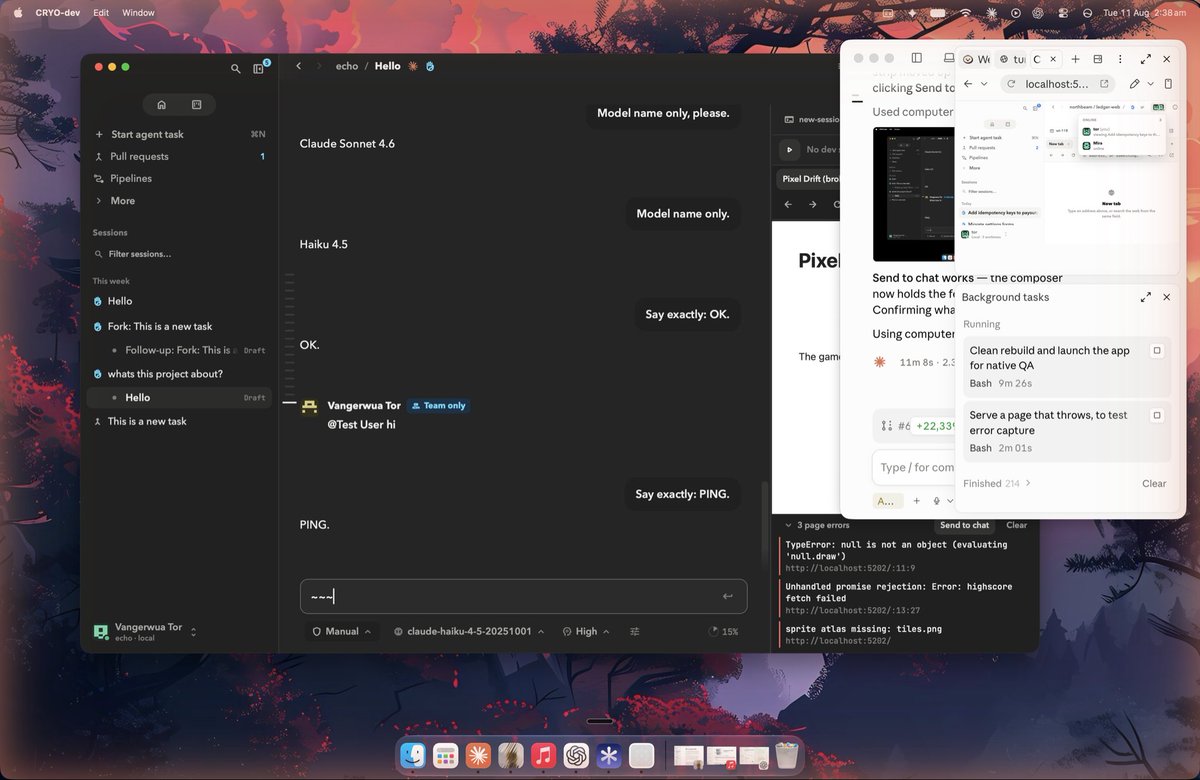
Task: Switch to the tu browser tab
Action: click(x=1012, y=60)
